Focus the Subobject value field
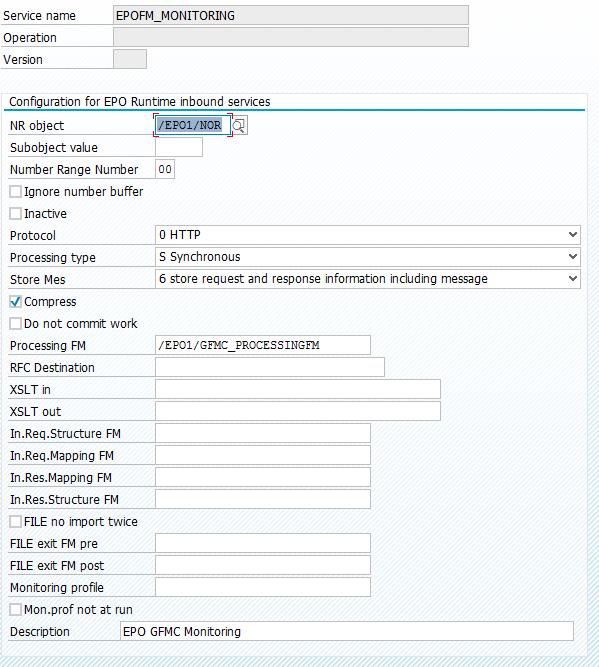Viewport: 599px width, 667px height. tap(179, 148)
